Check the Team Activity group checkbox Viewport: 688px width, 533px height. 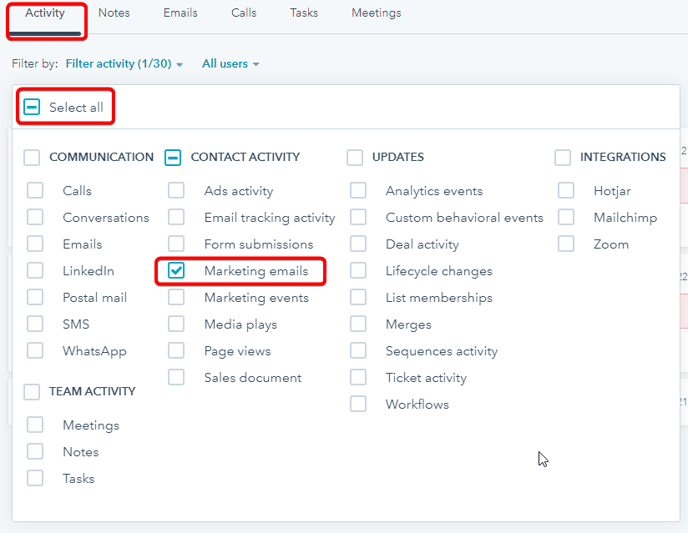click(x=32, y=392)
